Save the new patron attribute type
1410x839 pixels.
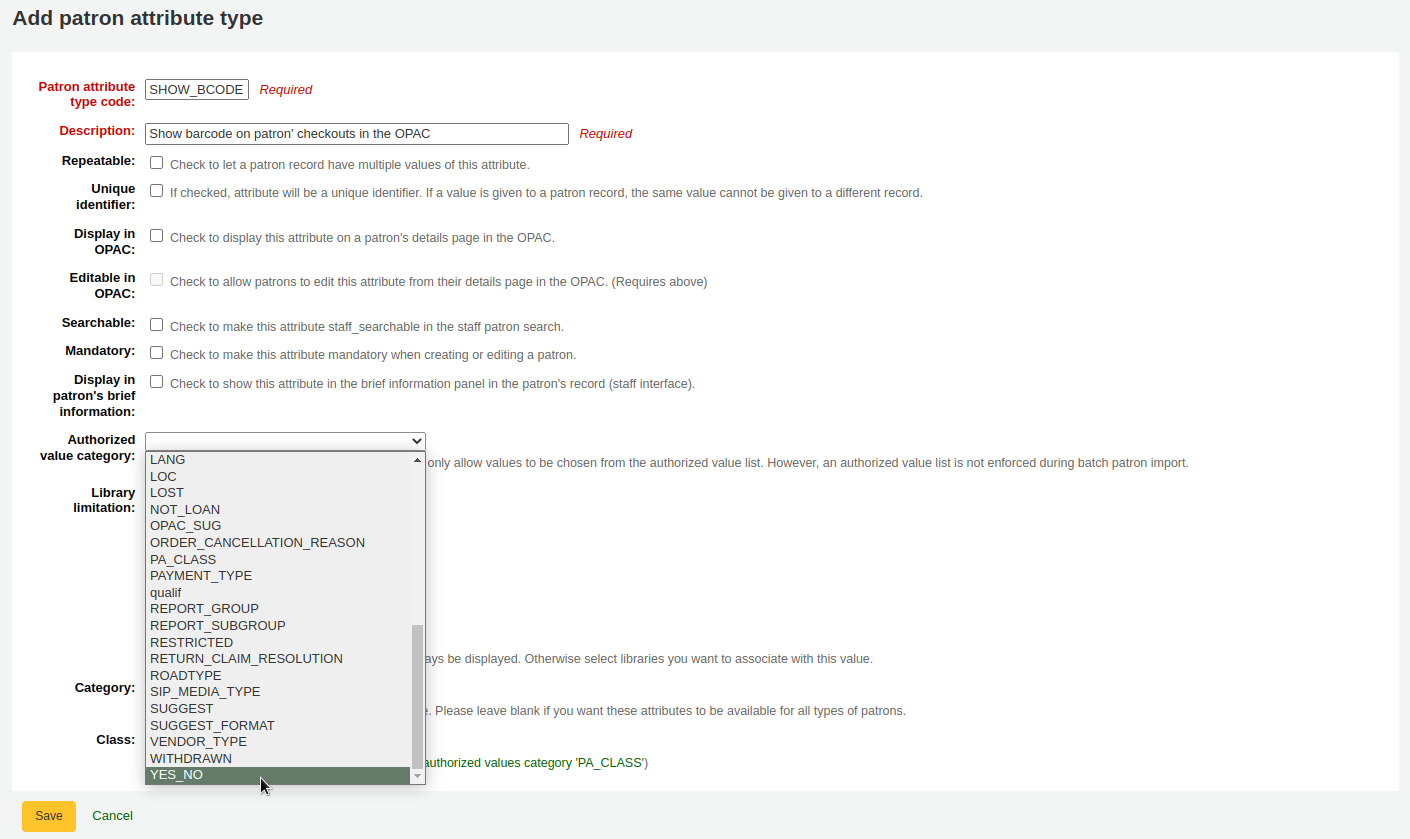coord(48,815)
